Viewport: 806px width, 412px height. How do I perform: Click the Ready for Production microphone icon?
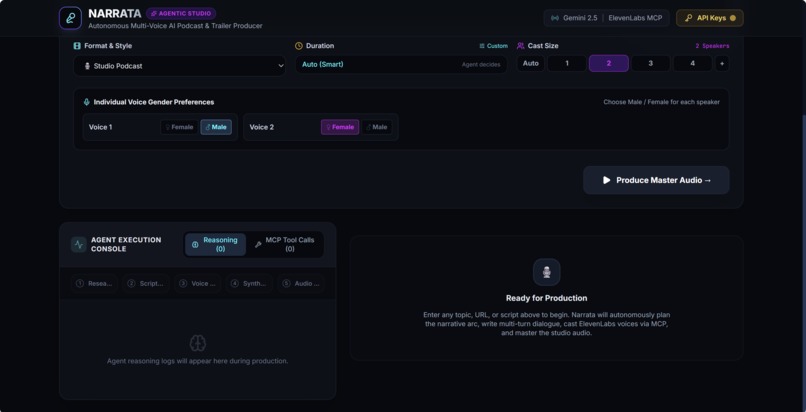546,272
